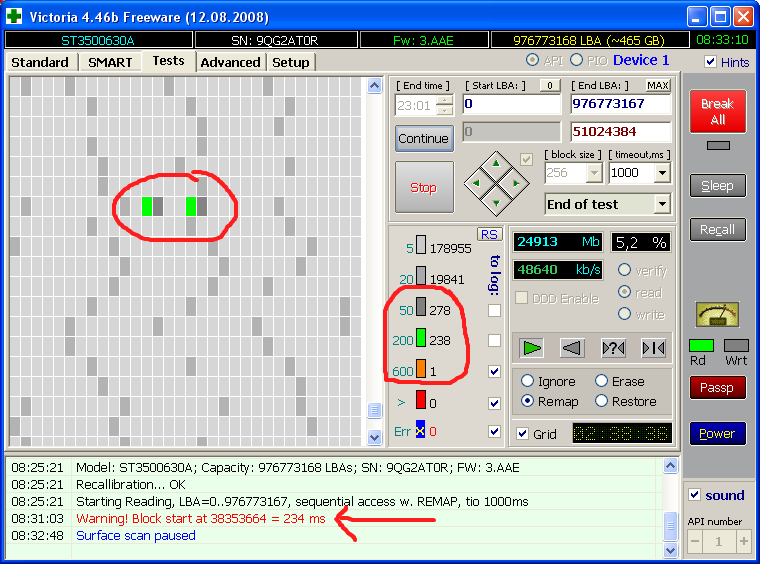Click the RS reset counters button
760x564 pixels.
489,235
